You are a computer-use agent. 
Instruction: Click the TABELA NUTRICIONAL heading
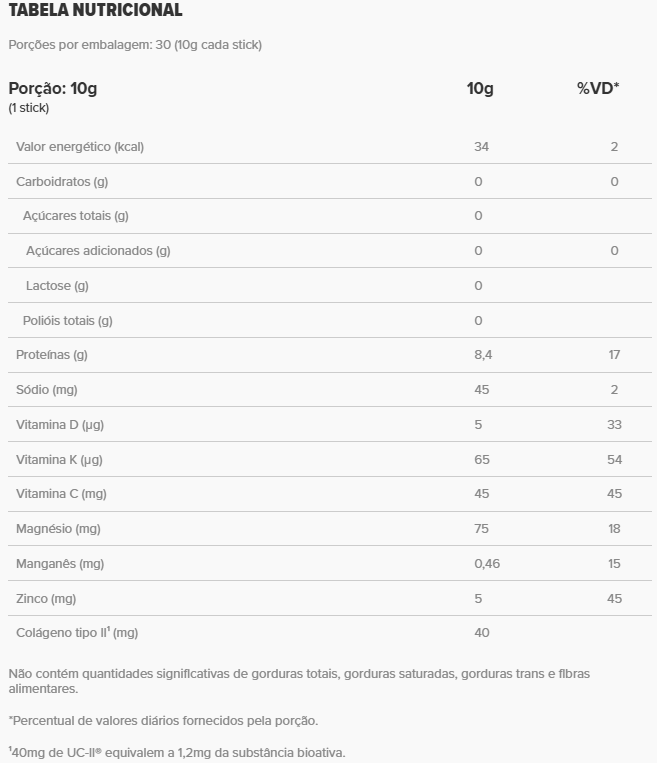point(95,11)
